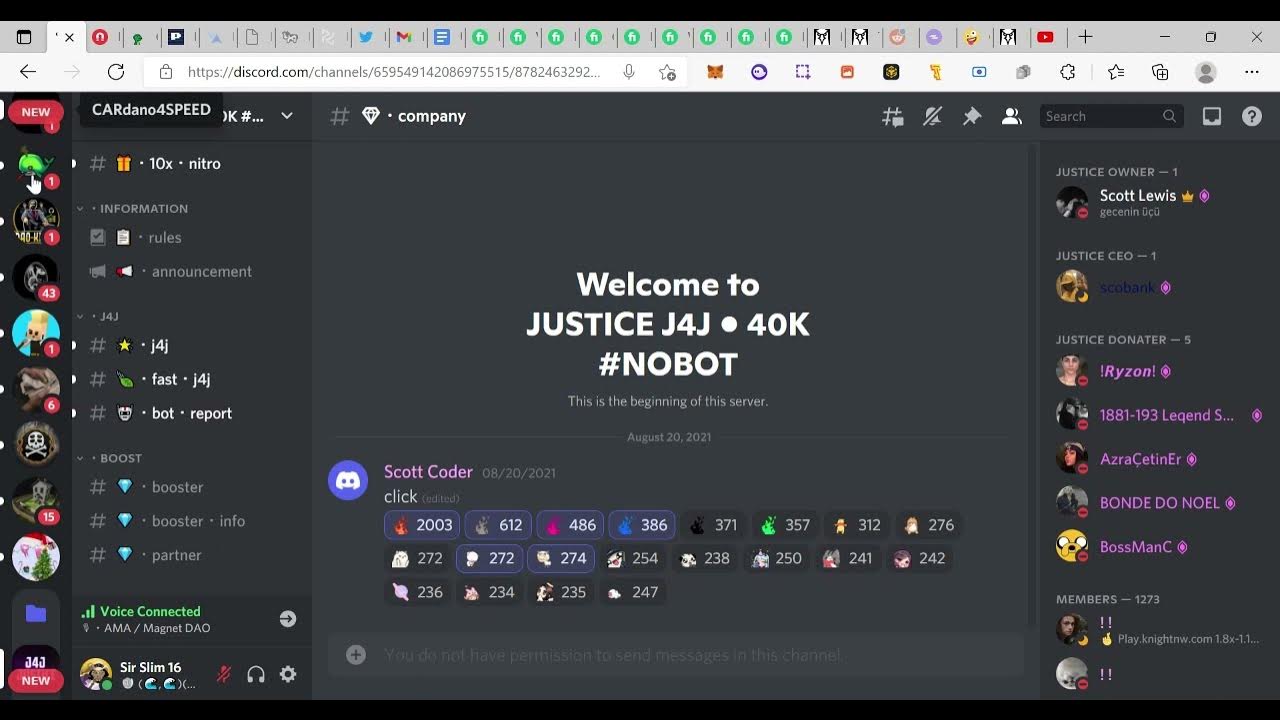Viewport: 1280px width, 720px height.
Task: Toggle the 612 reaction
Action: point(497,525)
